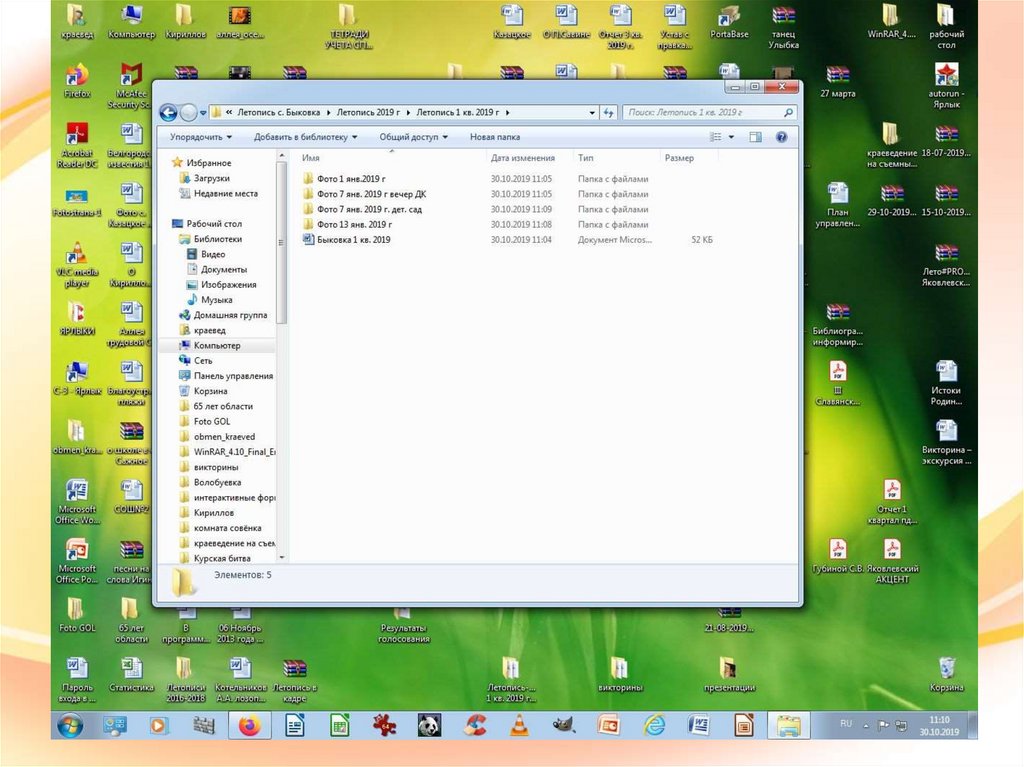The width and height of the screenshot is (1024, 767).
Task: Open the Общий доступ dropdown
Action: pos(413,137)
